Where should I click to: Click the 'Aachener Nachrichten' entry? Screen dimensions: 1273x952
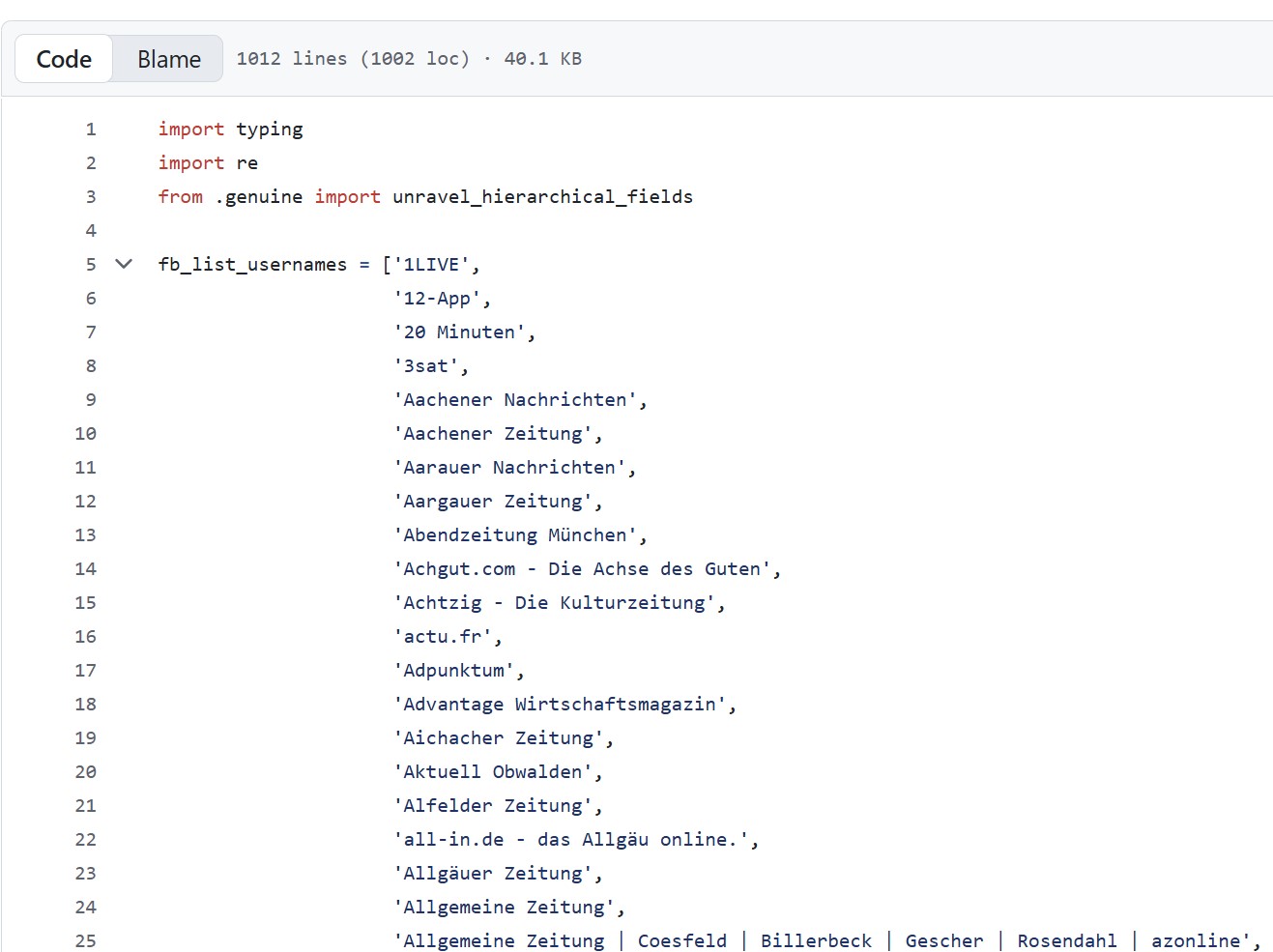[515, 400]
